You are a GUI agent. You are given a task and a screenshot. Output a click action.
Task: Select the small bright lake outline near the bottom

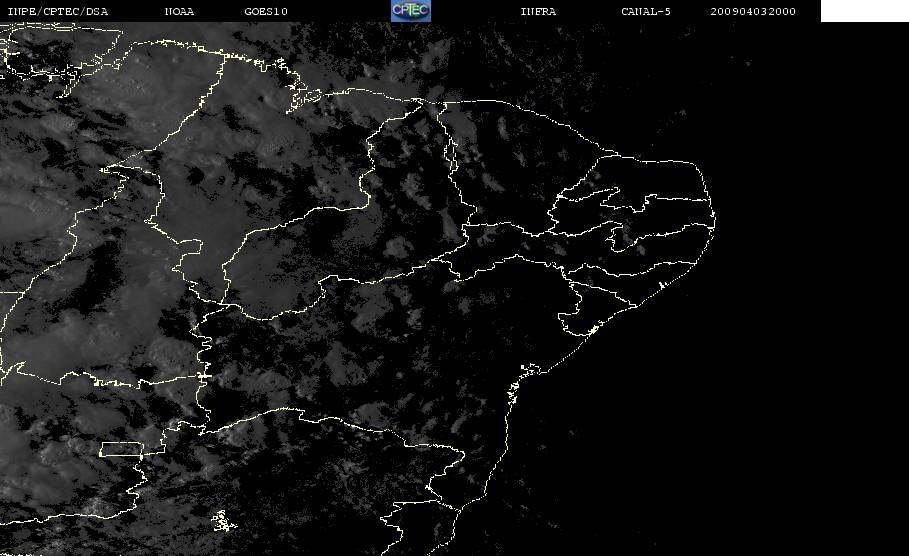coord(224,521)
